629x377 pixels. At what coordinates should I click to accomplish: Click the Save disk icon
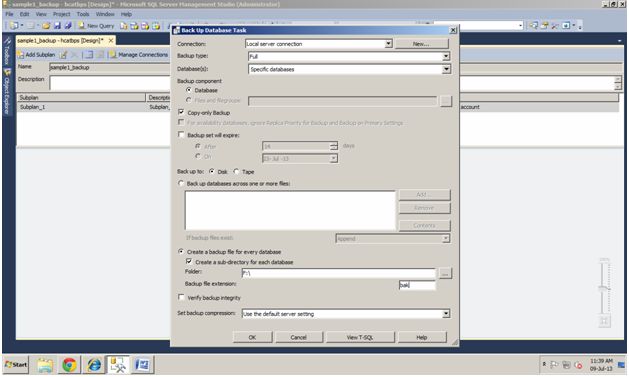click(x=57, y=26)
